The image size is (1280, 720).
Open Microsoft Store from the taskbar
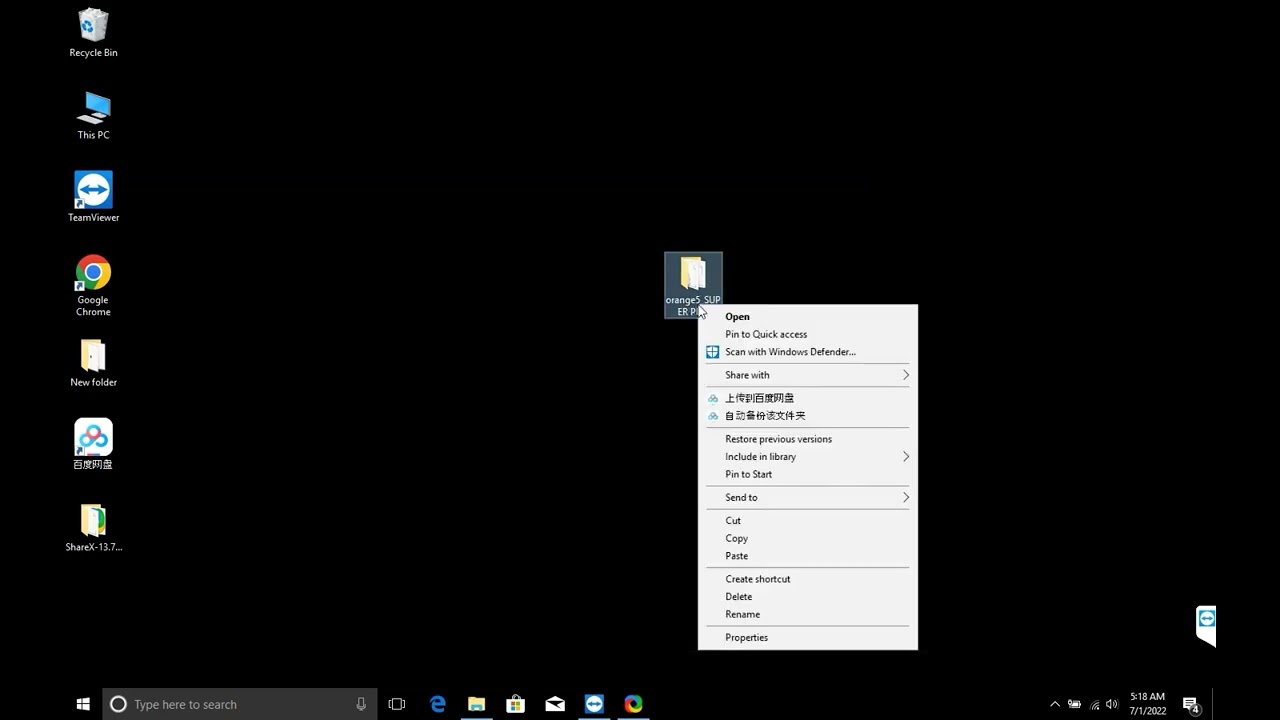[x=515, y=704]
